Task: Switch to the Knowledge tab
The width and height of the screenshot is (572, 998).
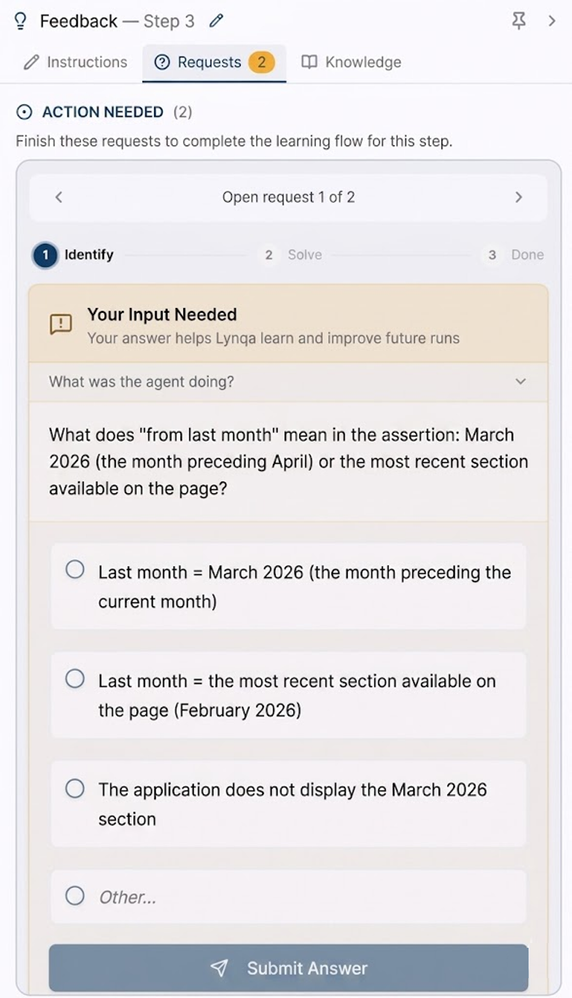Action: click(351, 62)
